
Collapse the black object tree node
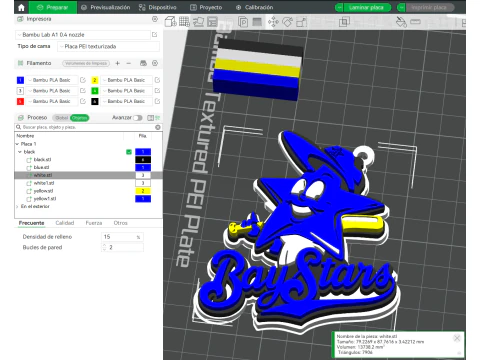(x=20, y=152)
